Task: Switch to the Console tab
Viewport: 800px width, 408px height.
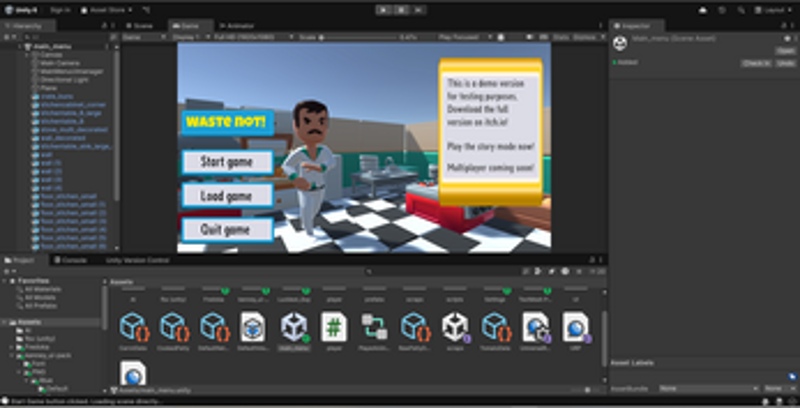Action: (74, 260)
